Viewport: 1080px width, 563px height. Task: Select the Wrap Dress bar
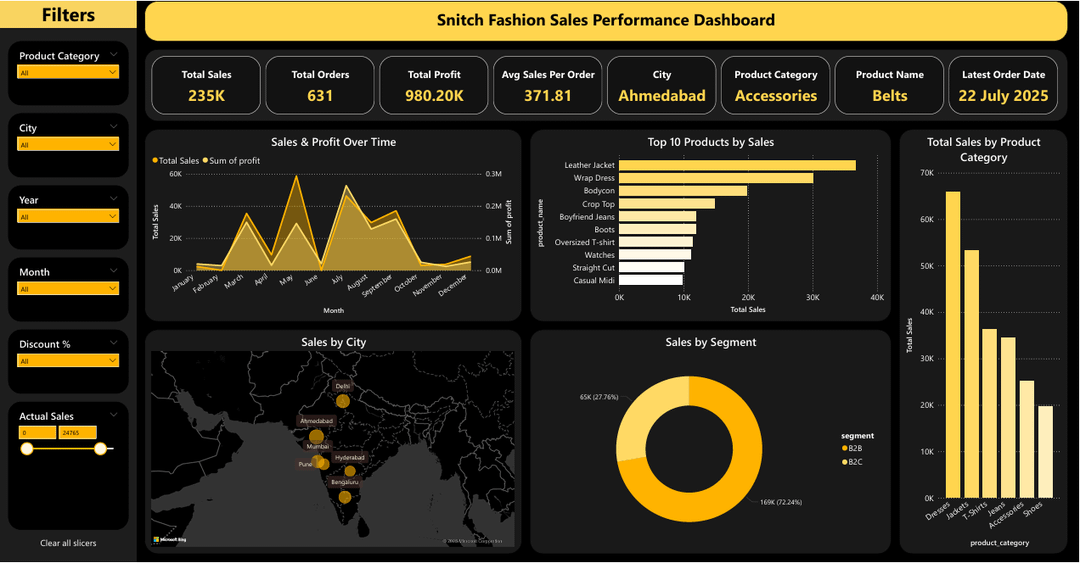coord(716,178)
